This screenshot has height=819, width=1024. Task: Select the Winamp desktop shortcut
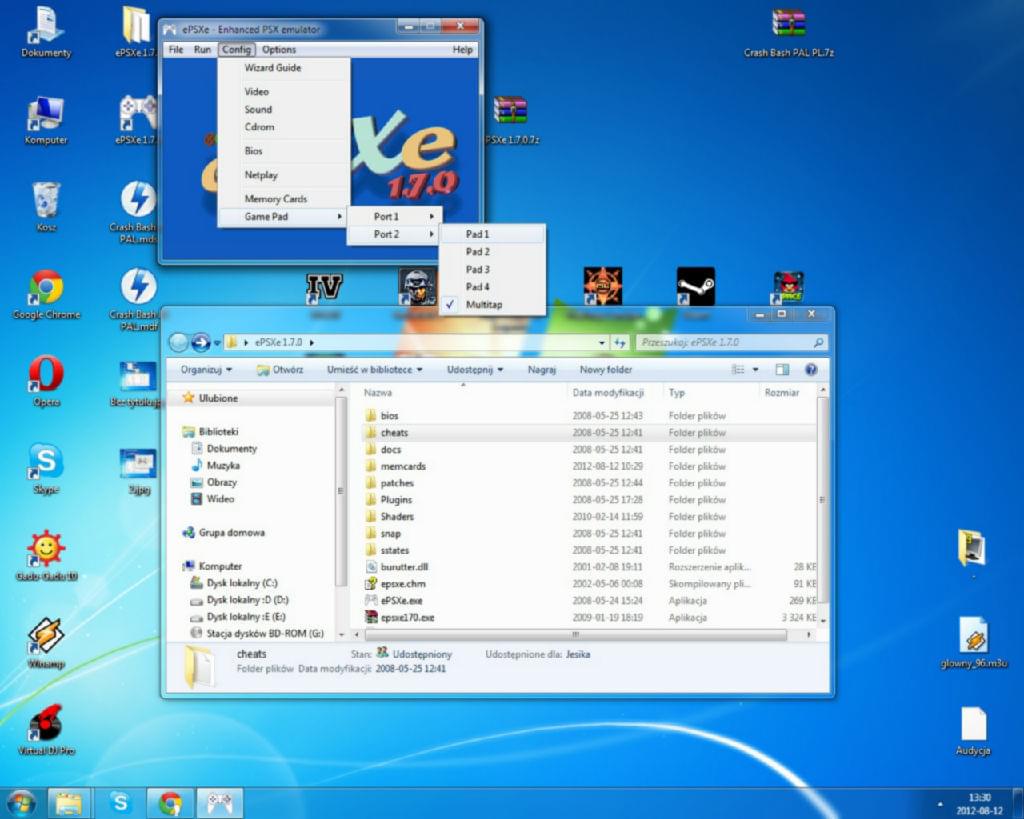46,643
